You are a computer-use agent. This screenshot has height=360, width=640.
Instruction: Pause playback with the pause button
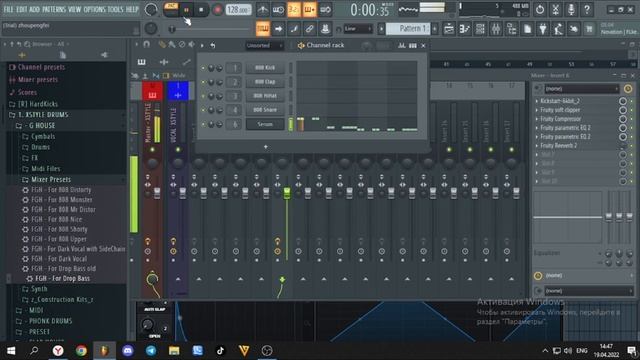186,9
